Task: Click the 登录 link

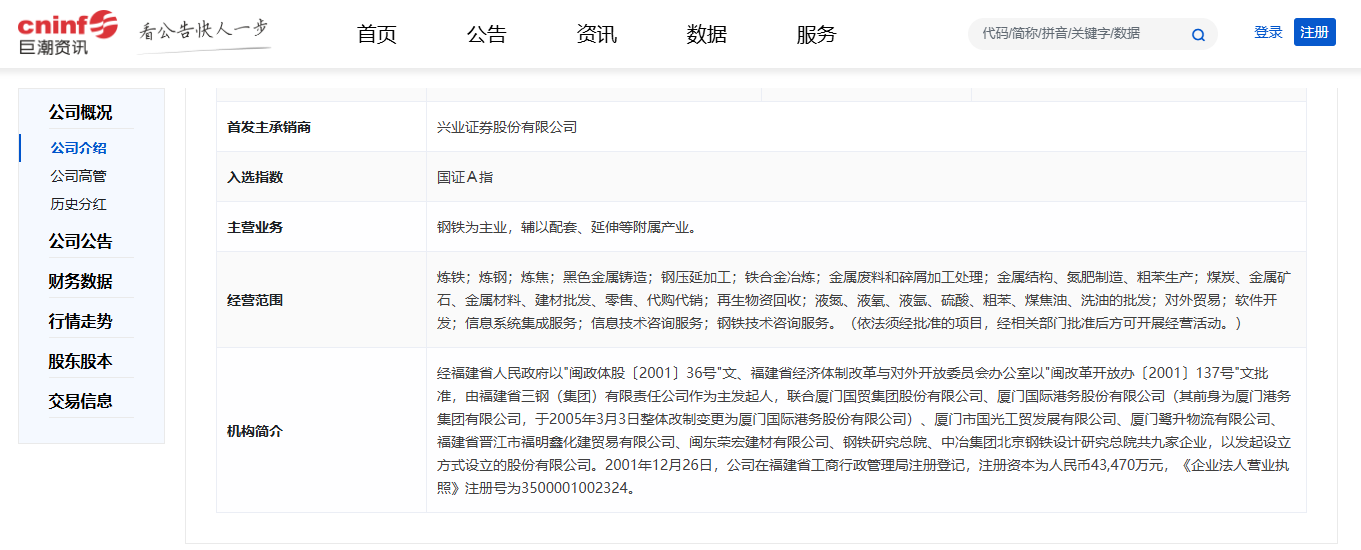Action: [x=1268, y=32]
